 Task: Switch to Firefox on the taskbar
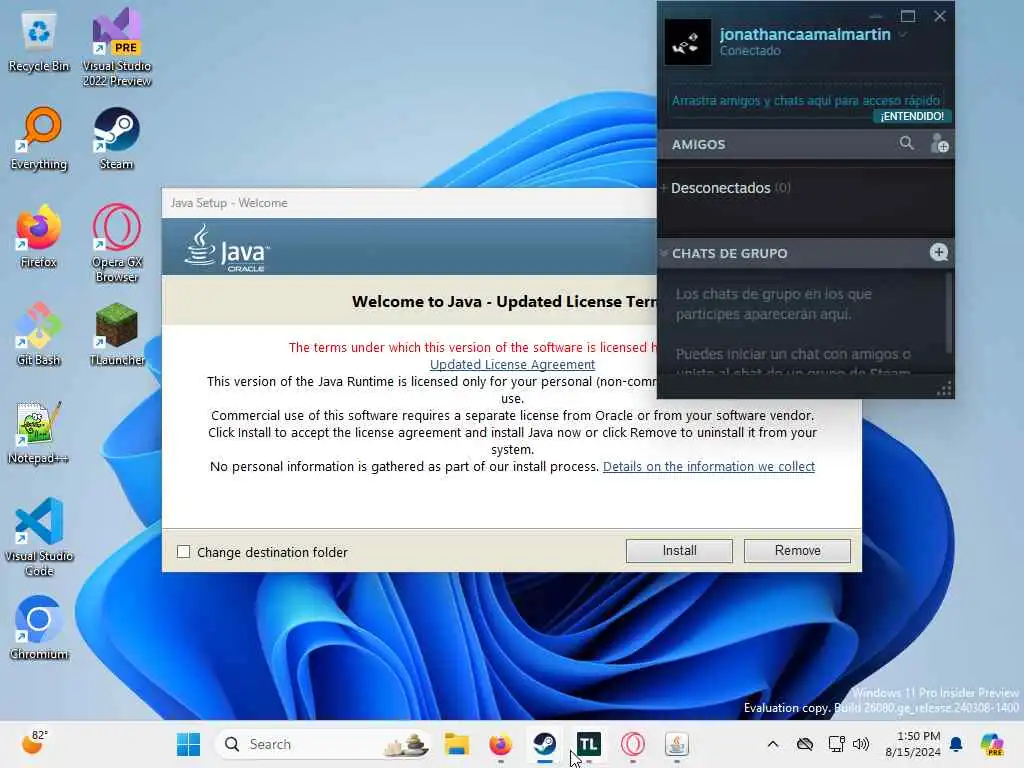pyautogui.click(x=500, y=744)
